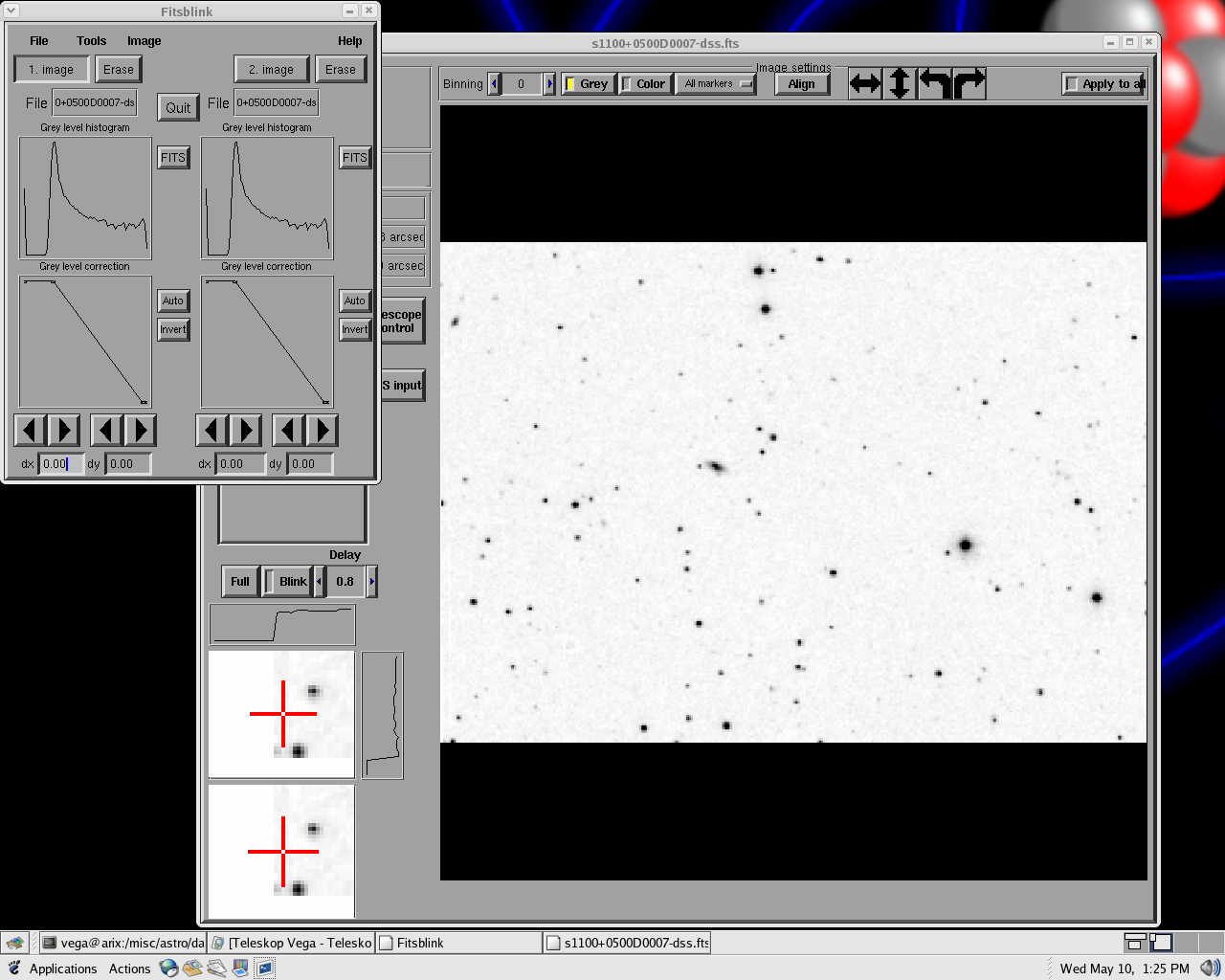Screen dimensions: 1225x980
Task: Invert grey levels of image 1
Action: pos(173,329)
